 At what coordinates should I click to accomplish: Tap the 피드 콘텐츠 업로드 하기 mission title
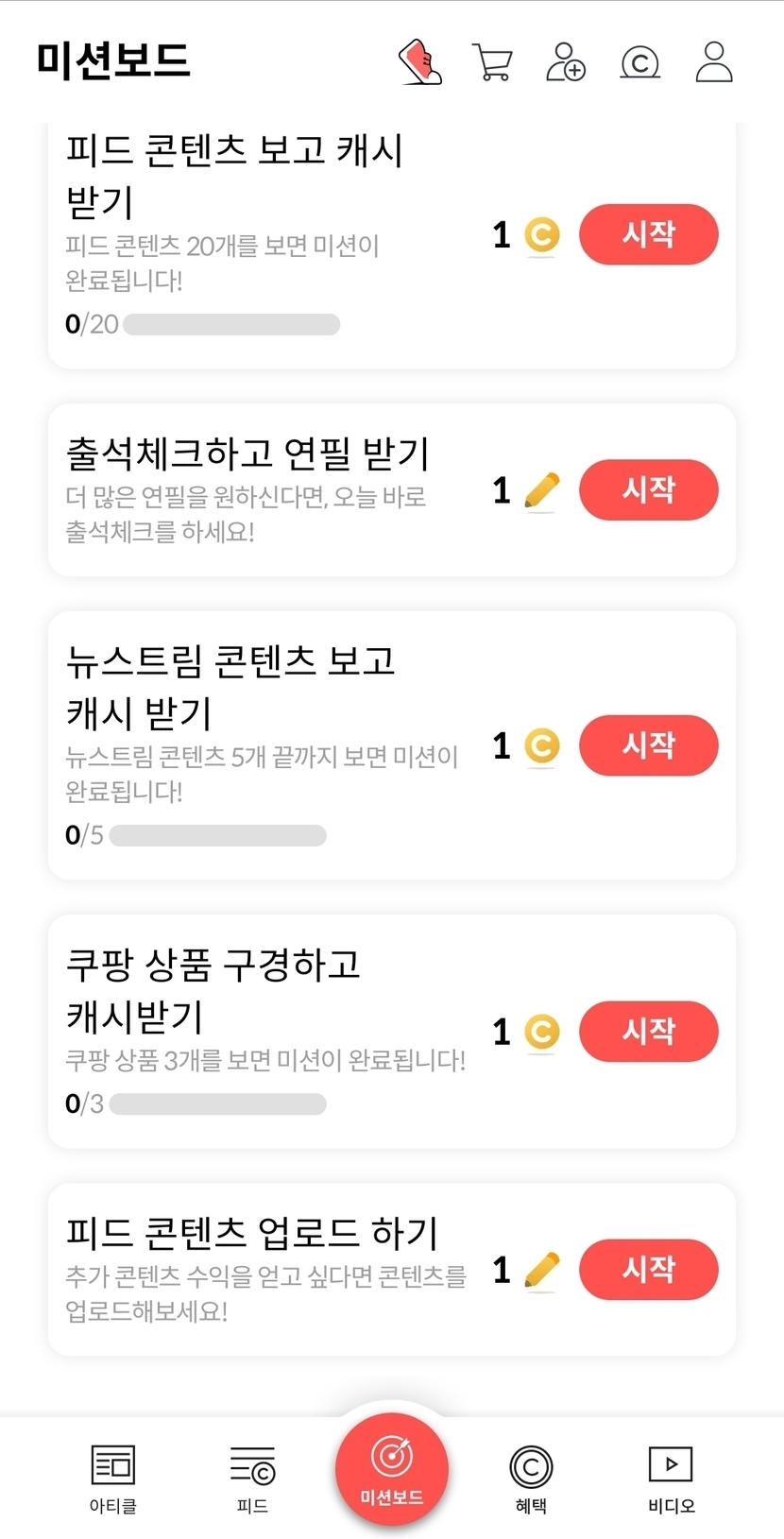(x=252, y=1233)
